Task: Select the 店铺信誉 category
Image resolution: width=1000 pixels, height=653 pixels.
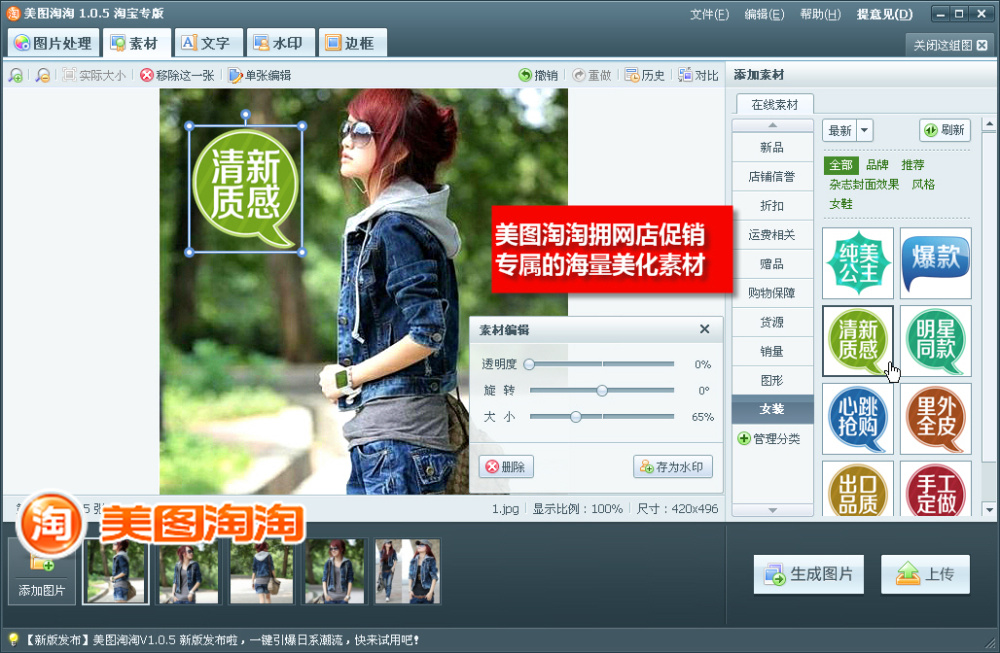Action: pyautogui.click(x=772, y=177)
